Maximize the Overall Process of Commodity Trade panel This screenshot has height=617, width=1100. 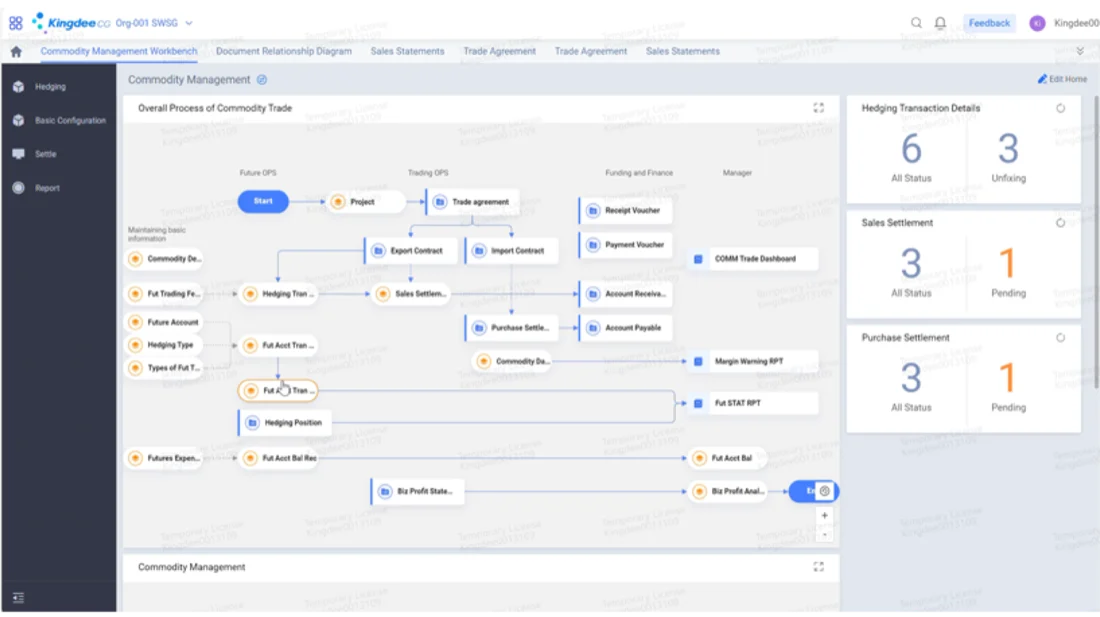coord(819,108)
